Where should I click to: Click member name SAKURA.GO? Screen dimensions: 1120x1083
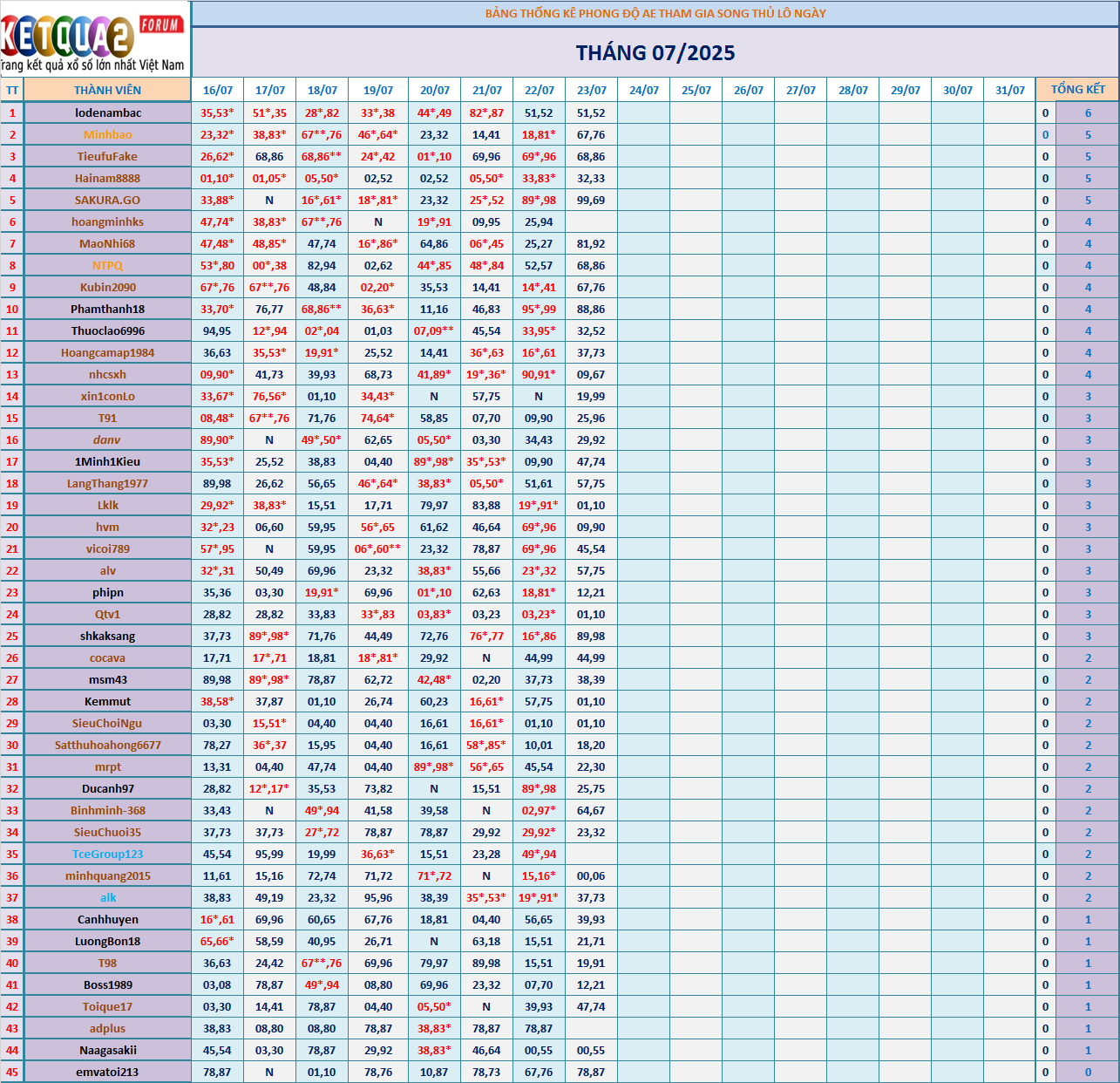[108, 200]
